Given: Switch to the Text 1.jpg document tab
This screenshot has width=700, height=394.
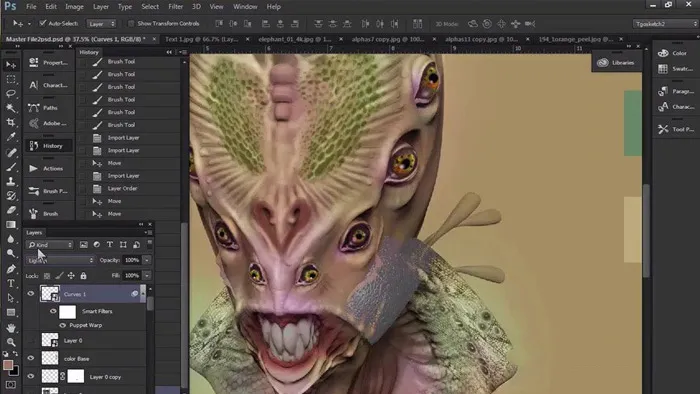Looking at the screenshot, I should click(x=201, y=39).
